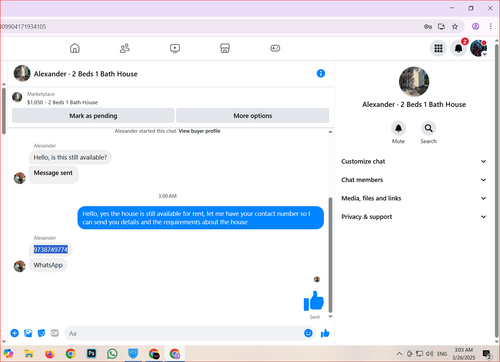Open the notifications bell with badge
Image resolution: width=500 pixels, height=362 pixels.
point(459,48)
